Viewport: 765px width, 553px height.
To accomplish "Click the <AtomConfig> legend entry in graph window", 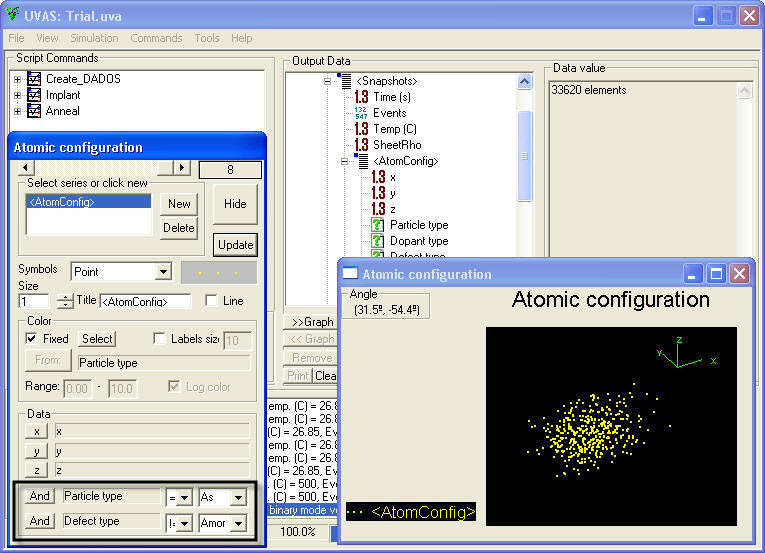I will pos(411,512).
